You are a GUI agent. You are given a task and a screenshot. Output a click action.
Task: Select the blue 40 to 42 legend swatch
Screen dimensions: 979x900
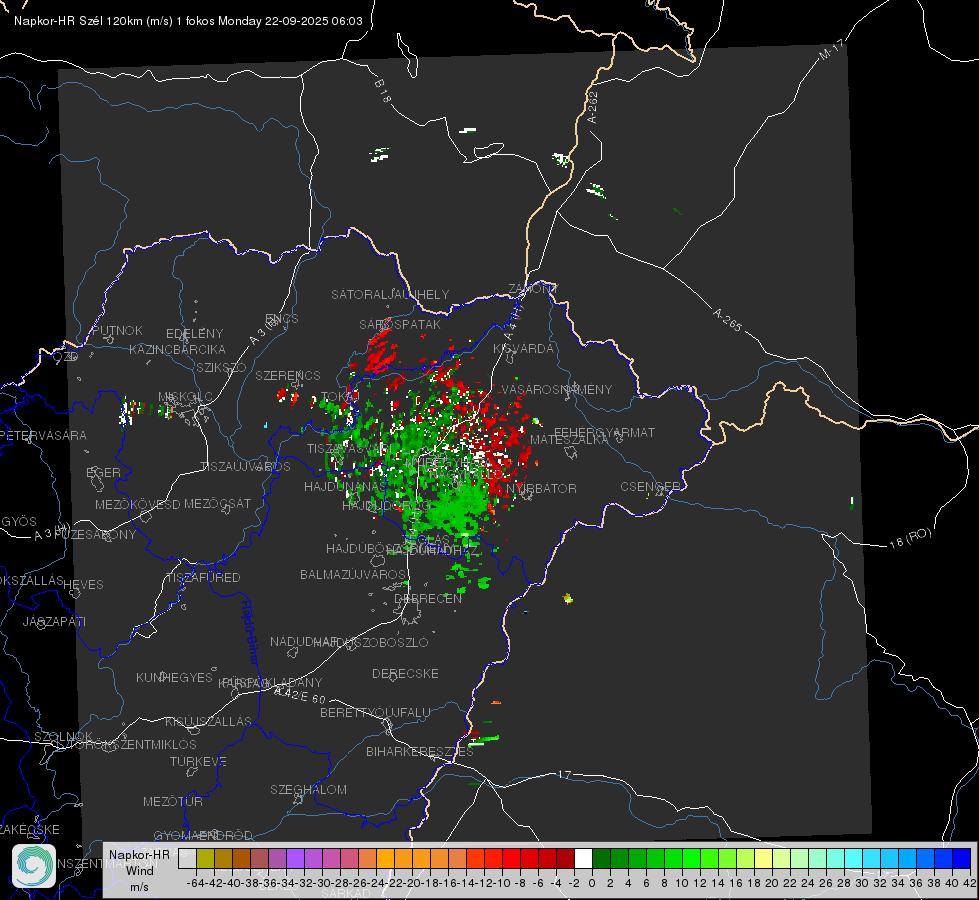tap(962, 858)
